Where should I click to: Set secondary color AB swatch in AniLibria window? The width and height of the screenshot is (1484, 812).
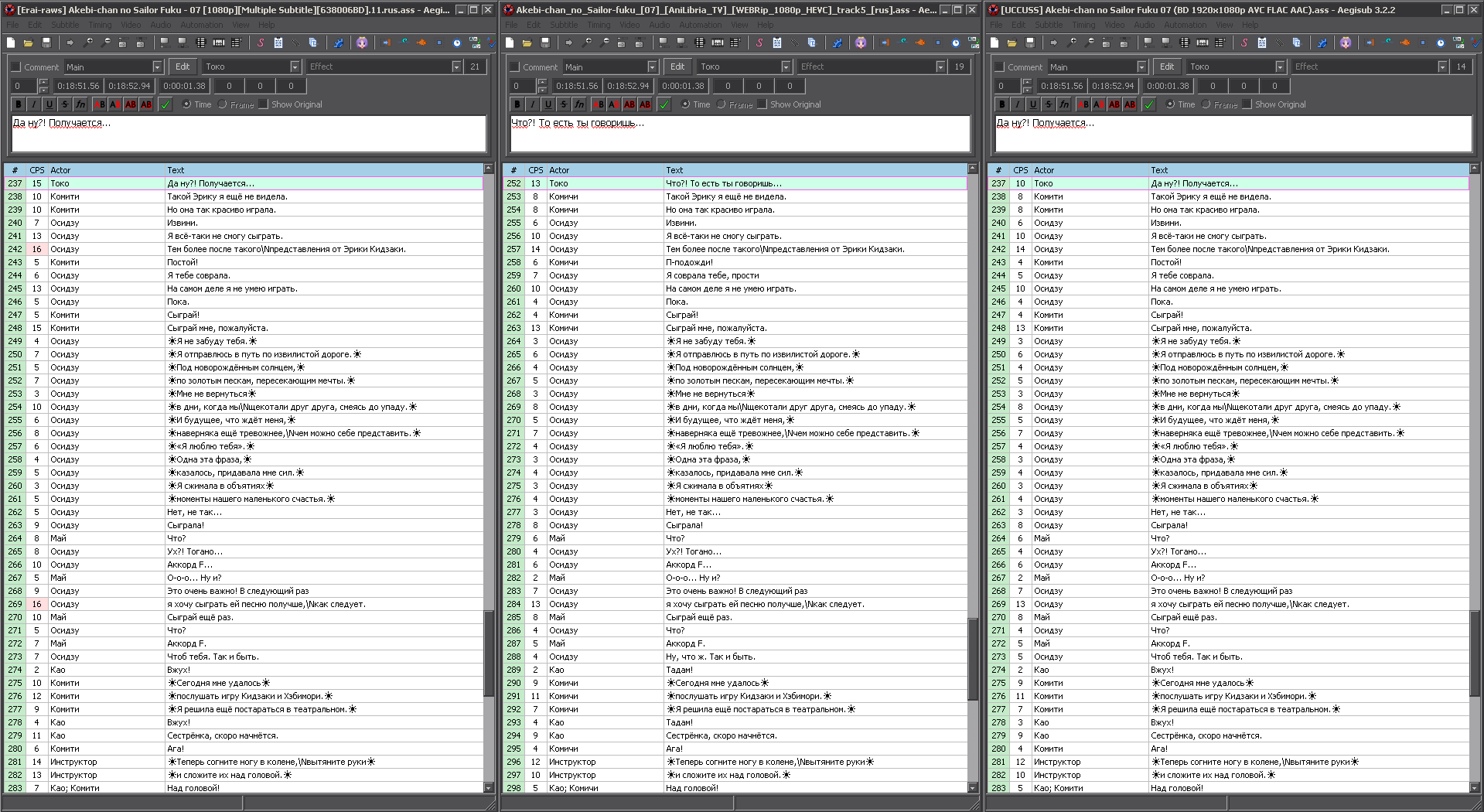(x=614, y=104)
